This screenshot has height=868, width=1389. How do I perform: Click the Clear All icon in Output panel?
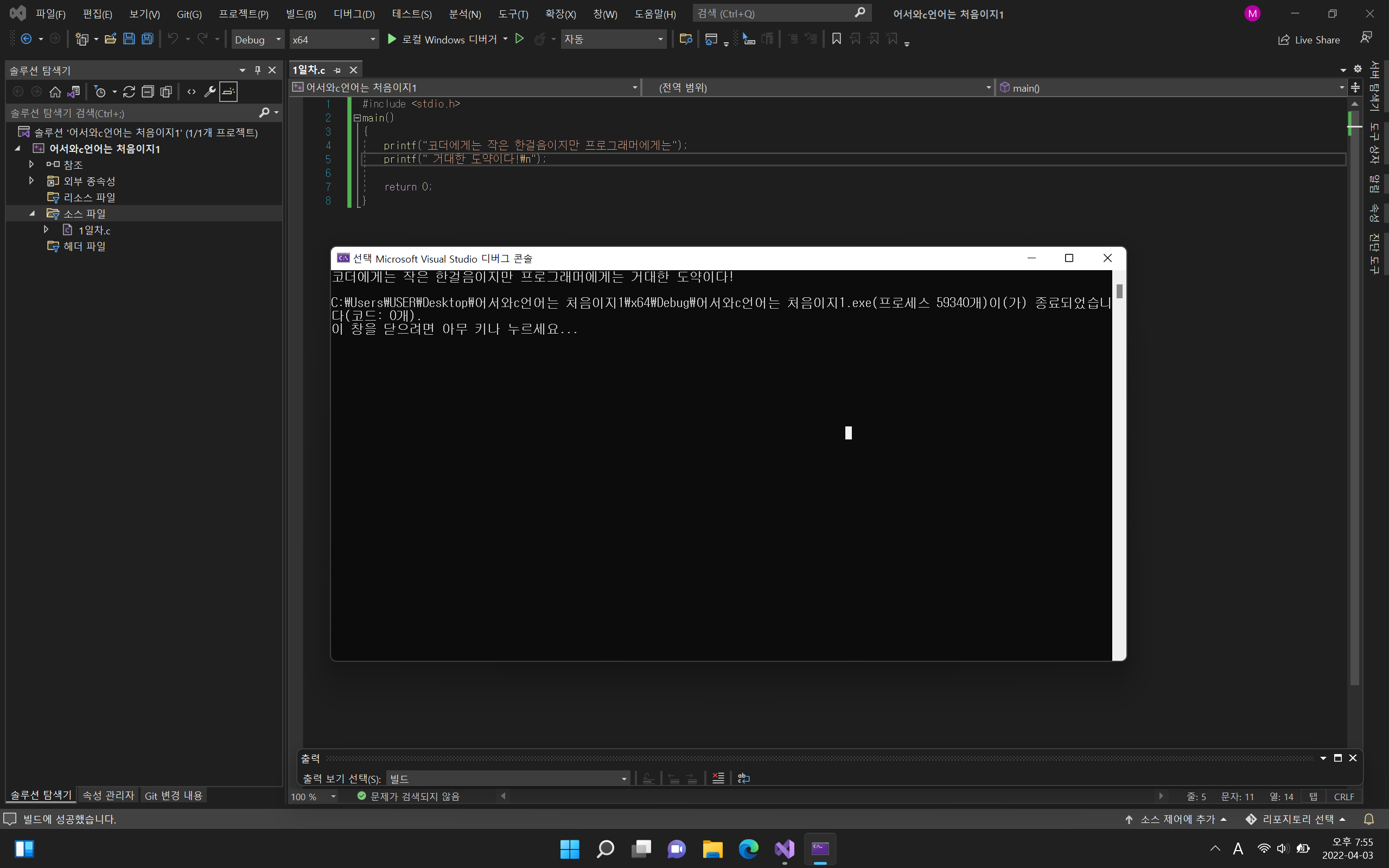tap(718, 778)
